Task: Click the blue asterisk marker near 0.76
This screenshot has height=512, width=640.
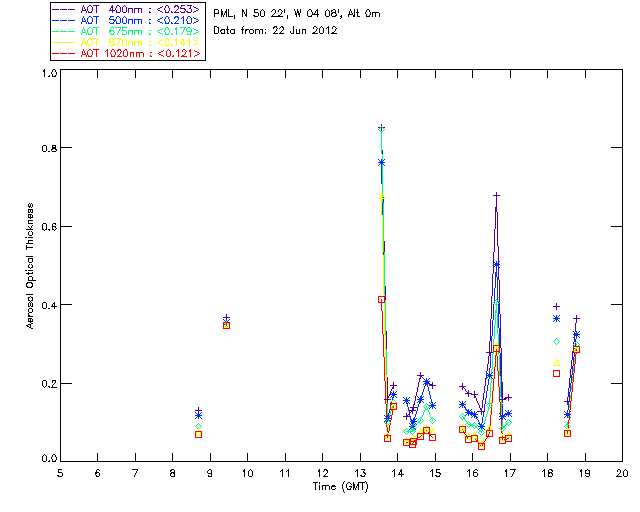Action: click(381, 163)
